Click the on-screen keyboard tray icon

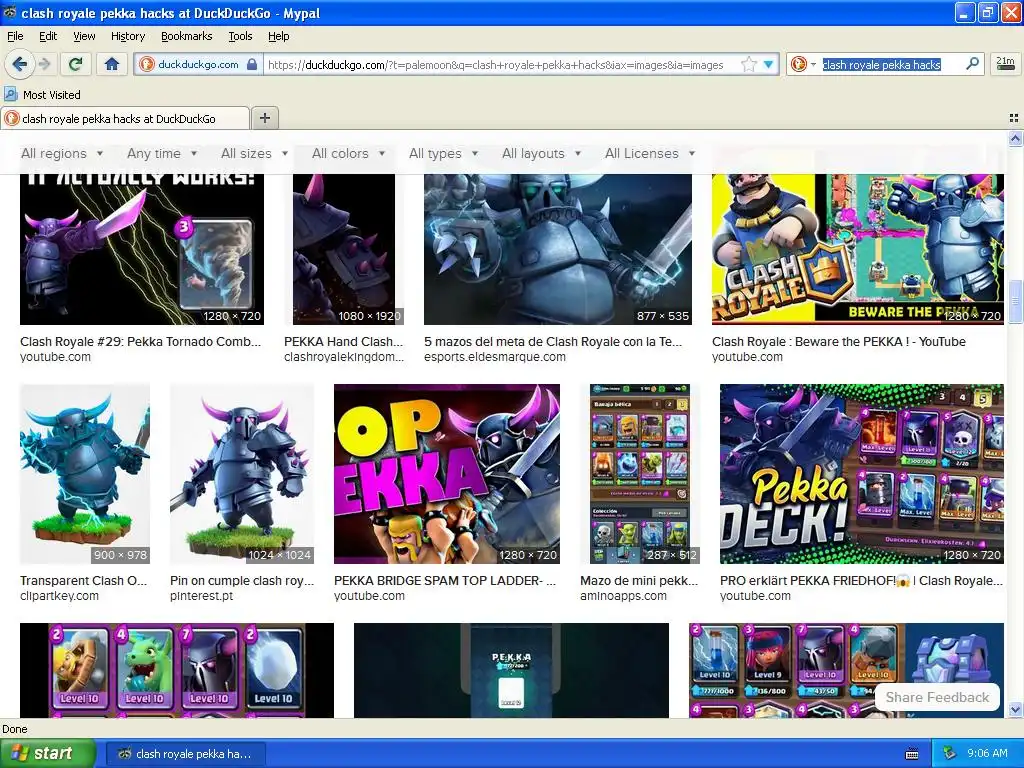[912, 754]
